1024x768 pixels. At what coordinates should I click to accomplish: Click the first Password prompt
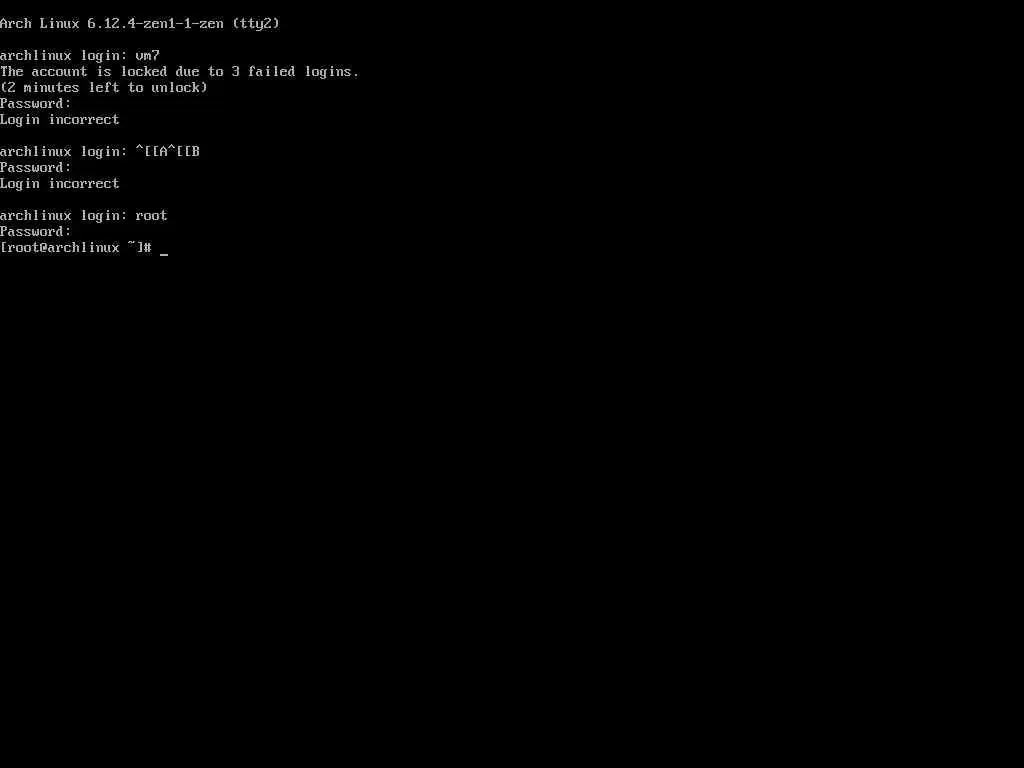35,104
